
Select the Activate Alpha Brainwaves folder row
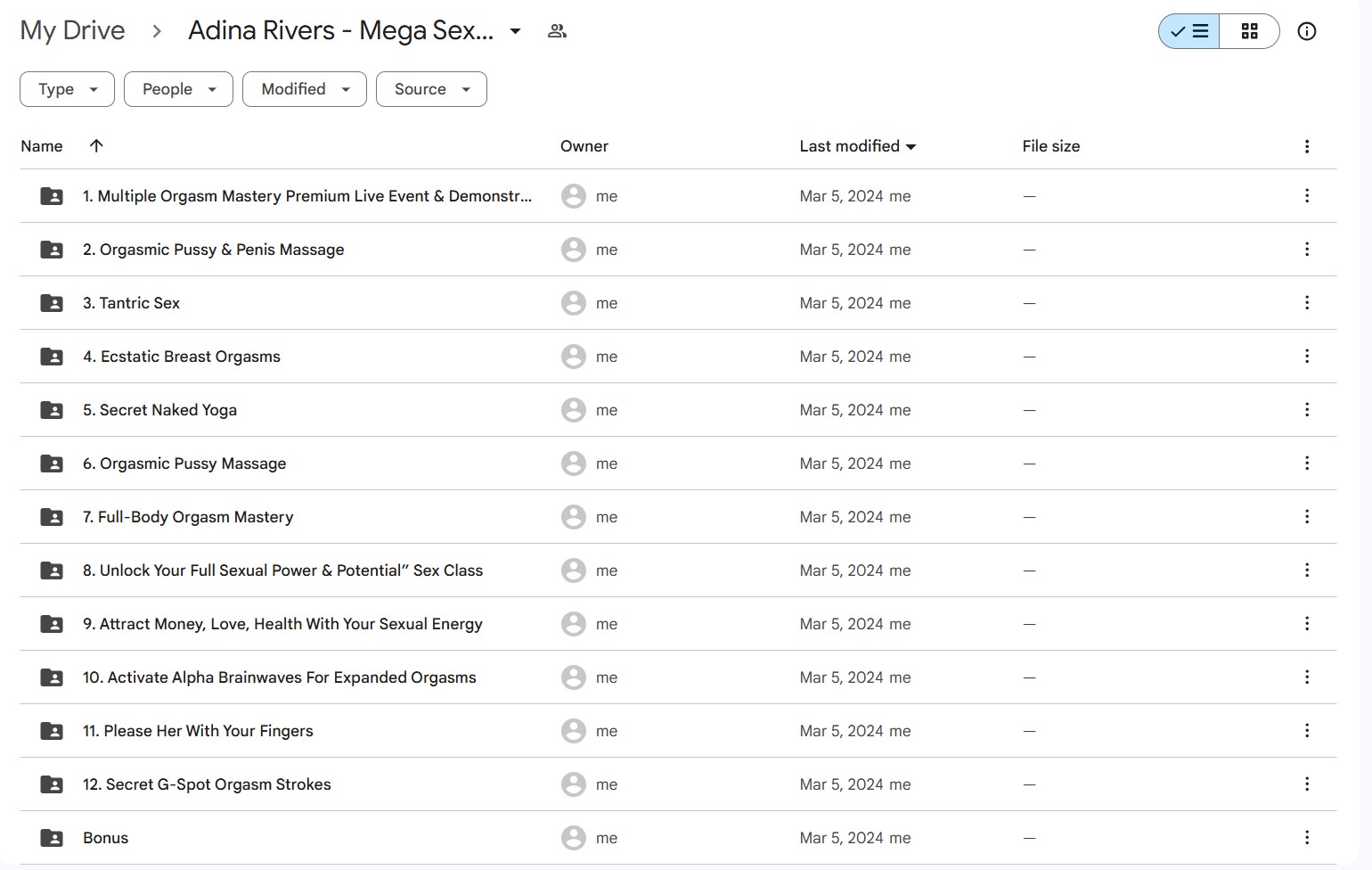tap(279, 677)
